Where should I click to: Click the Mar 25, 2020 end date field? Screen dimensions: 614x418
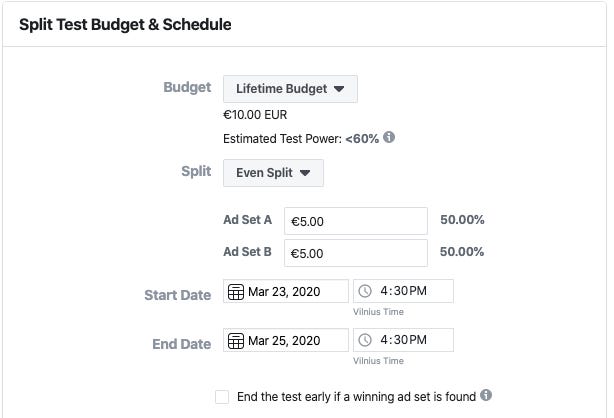(286, 340)
